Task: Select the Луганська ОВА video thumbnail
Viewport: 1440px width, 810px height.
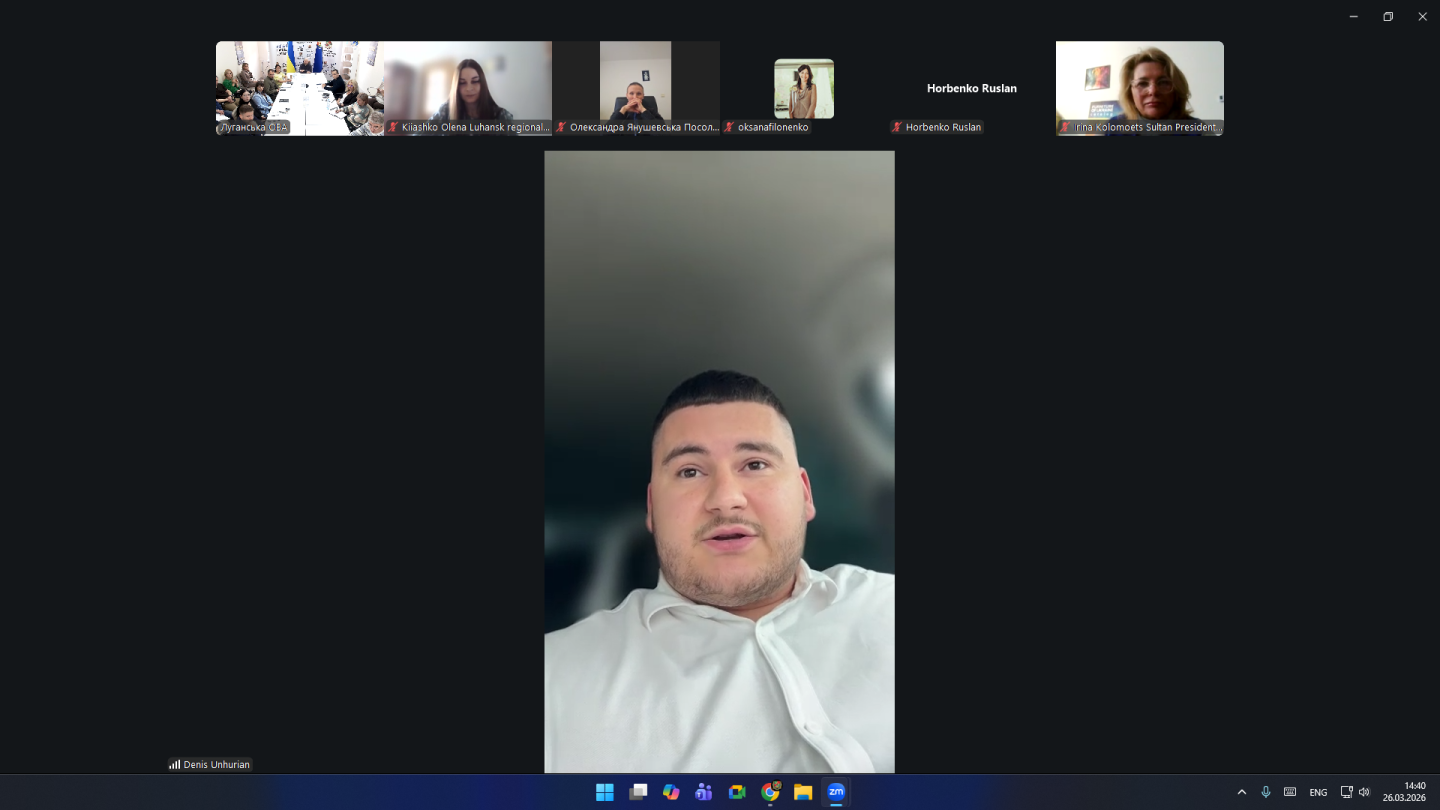Action: (299, 88)
